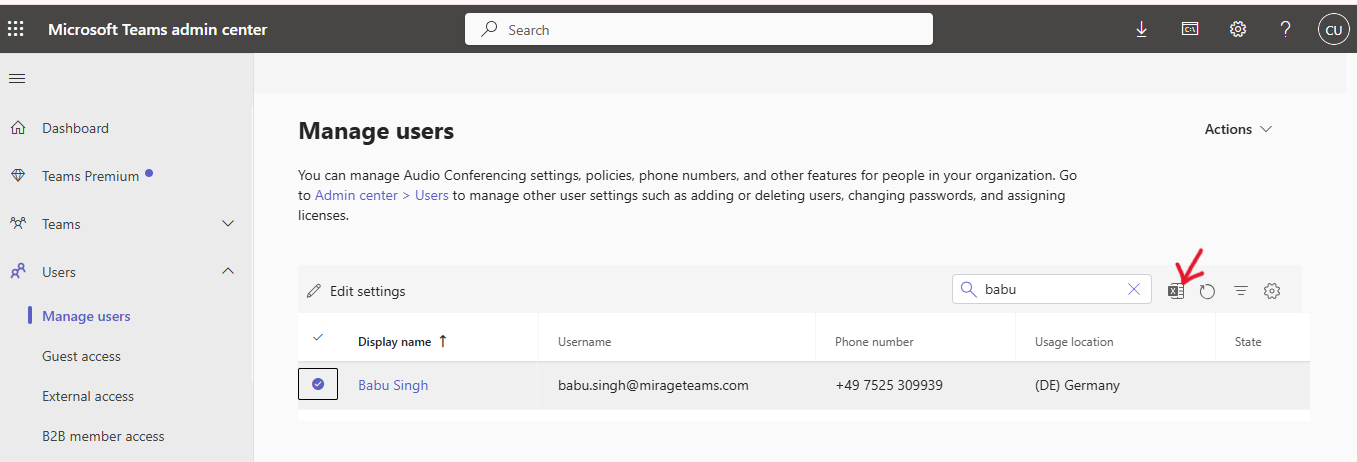
Task: Open the app launcher waffle icon
Action: [16, 29]
